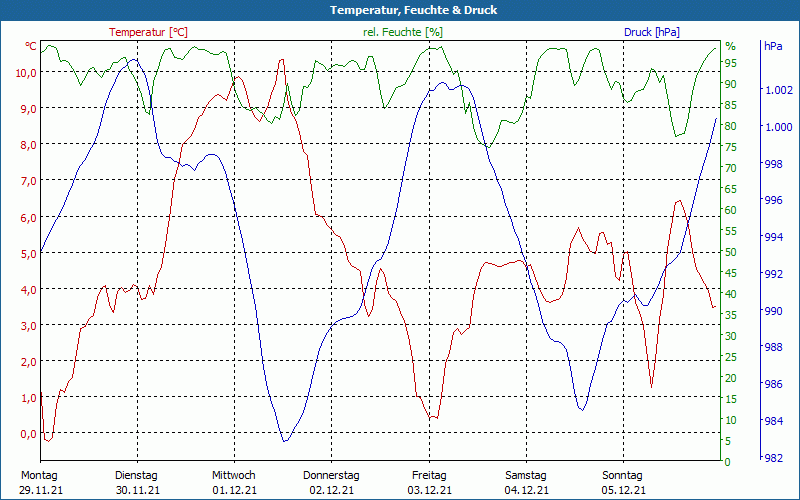800x500 pixels.
Task: Click the "10,0" temperature axis tick
Action: pos(26,72)
